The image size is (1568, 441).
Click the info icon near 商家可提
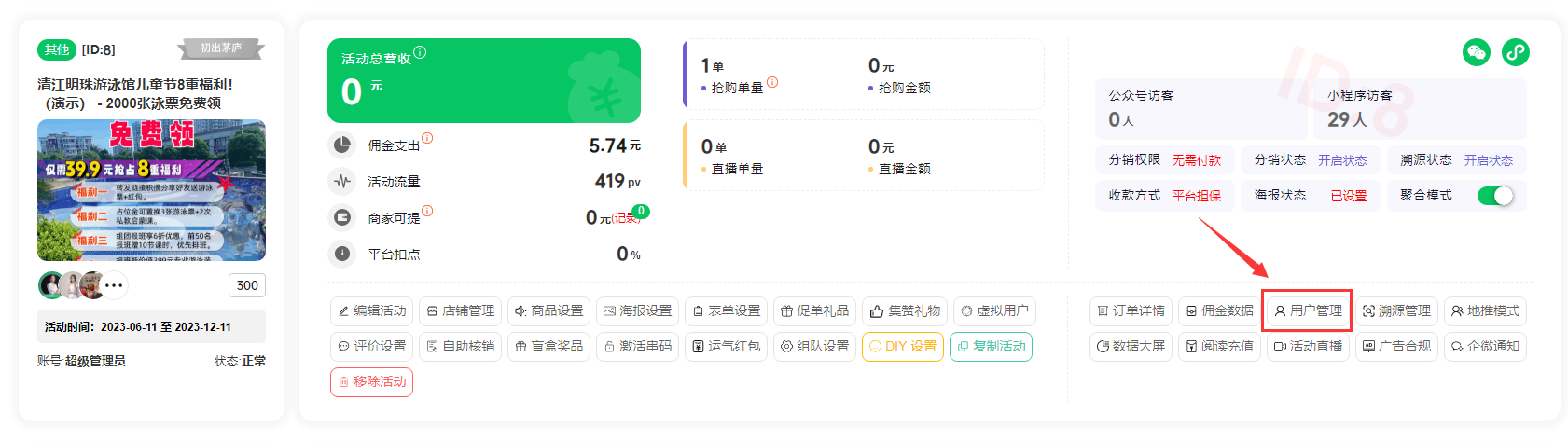coord(427,211)
